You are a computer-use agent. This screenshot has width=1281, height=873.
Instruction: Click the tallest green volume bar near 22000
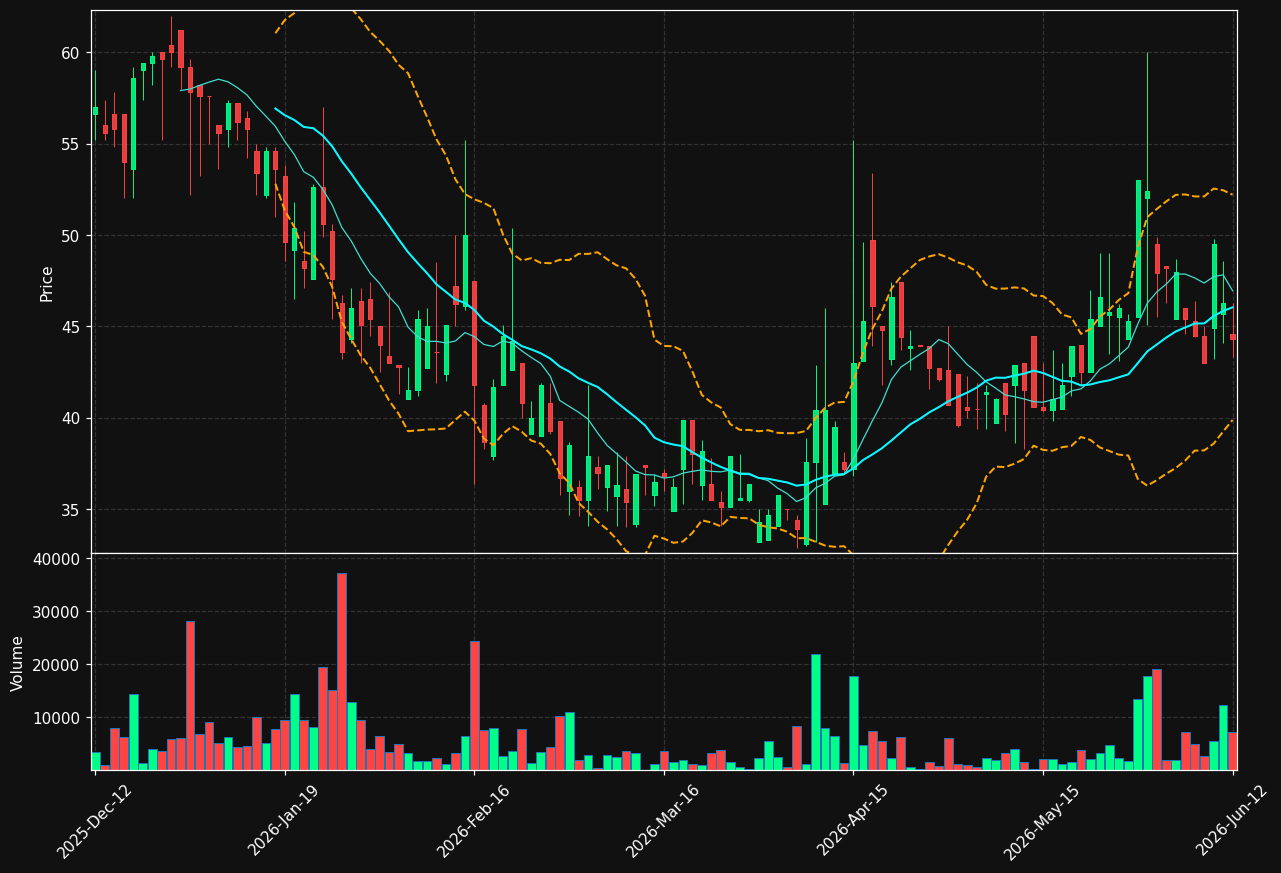click(815, 712)
